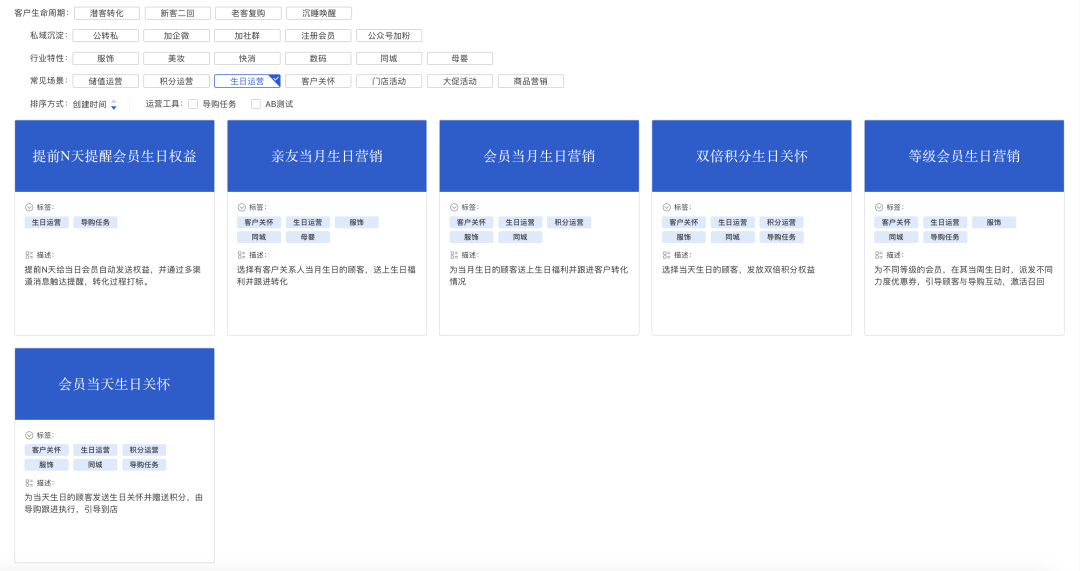Screen dimensions: 1080x571
Task: Filter by 数码 industry
Action: click(x=318, y=59)
